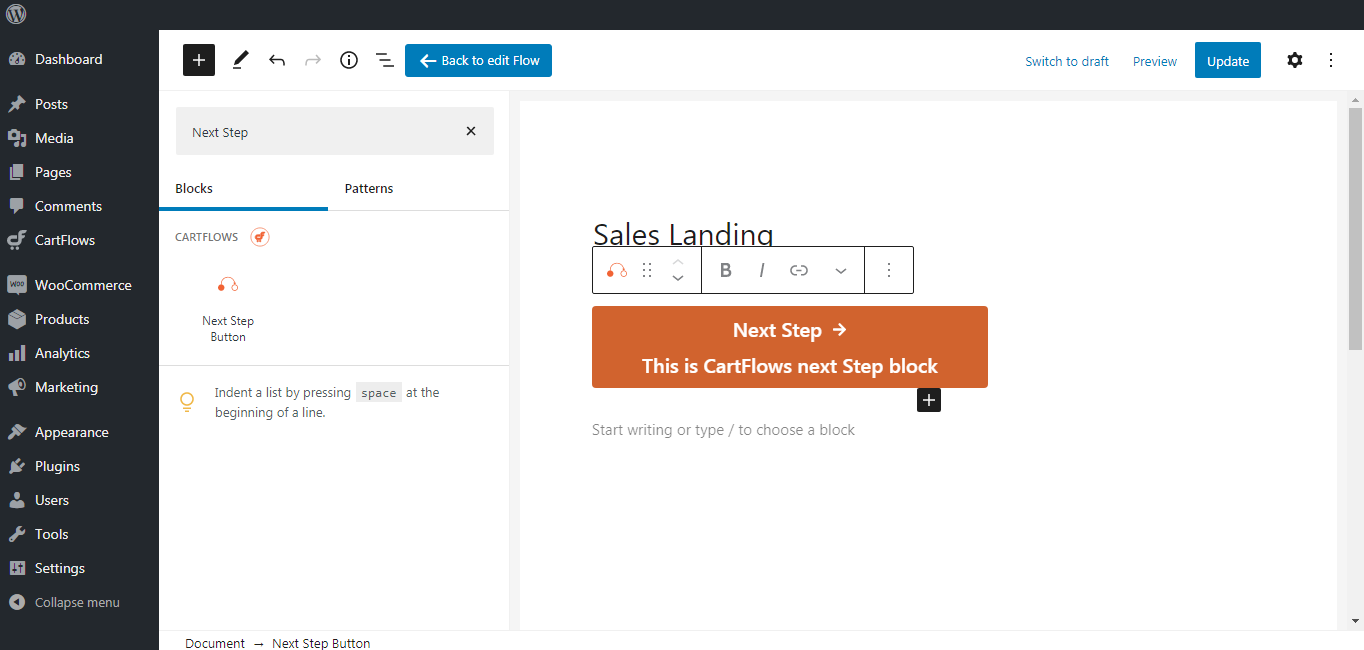
Task: Open block options three-dot menu
Action: (x=889, y=270)
